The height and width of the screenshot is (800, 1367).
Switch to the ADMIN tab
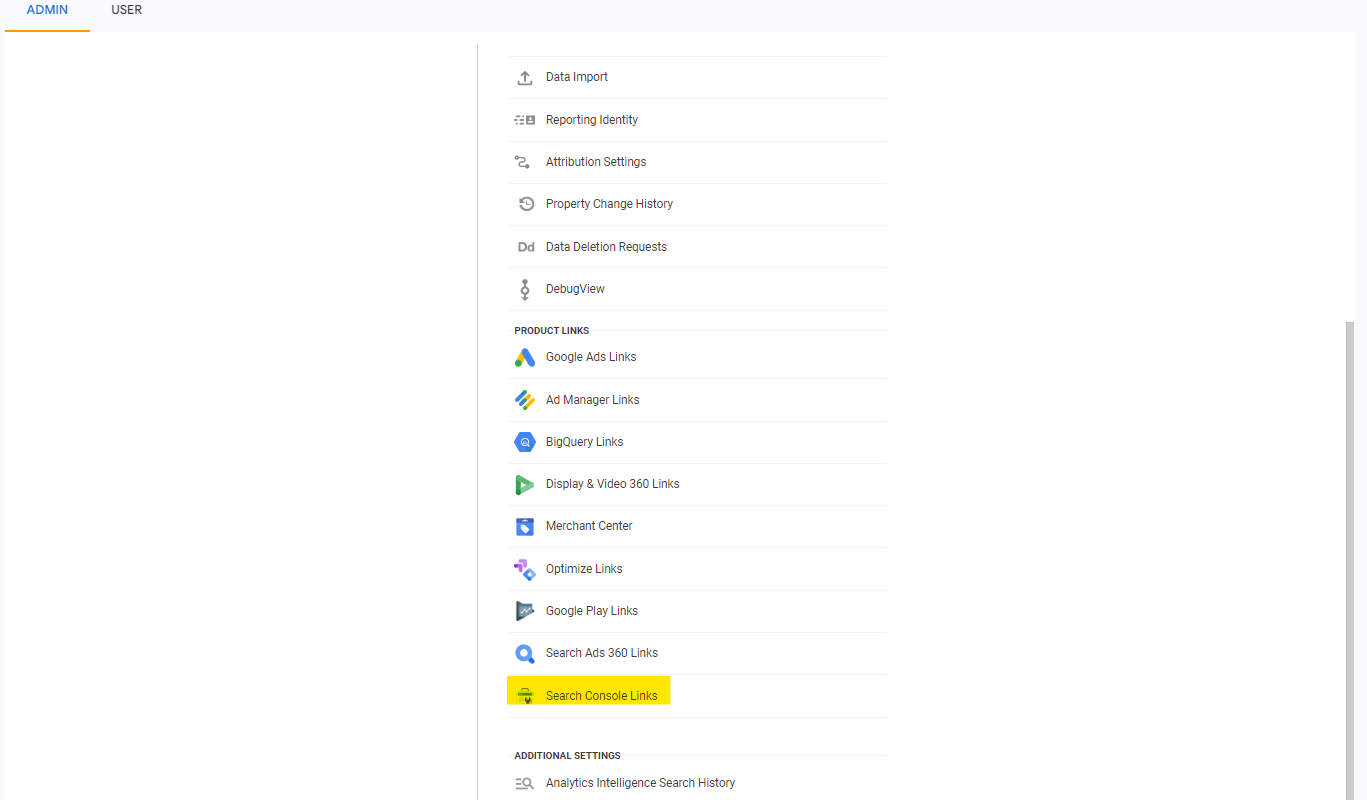click(x=47, y=11)
